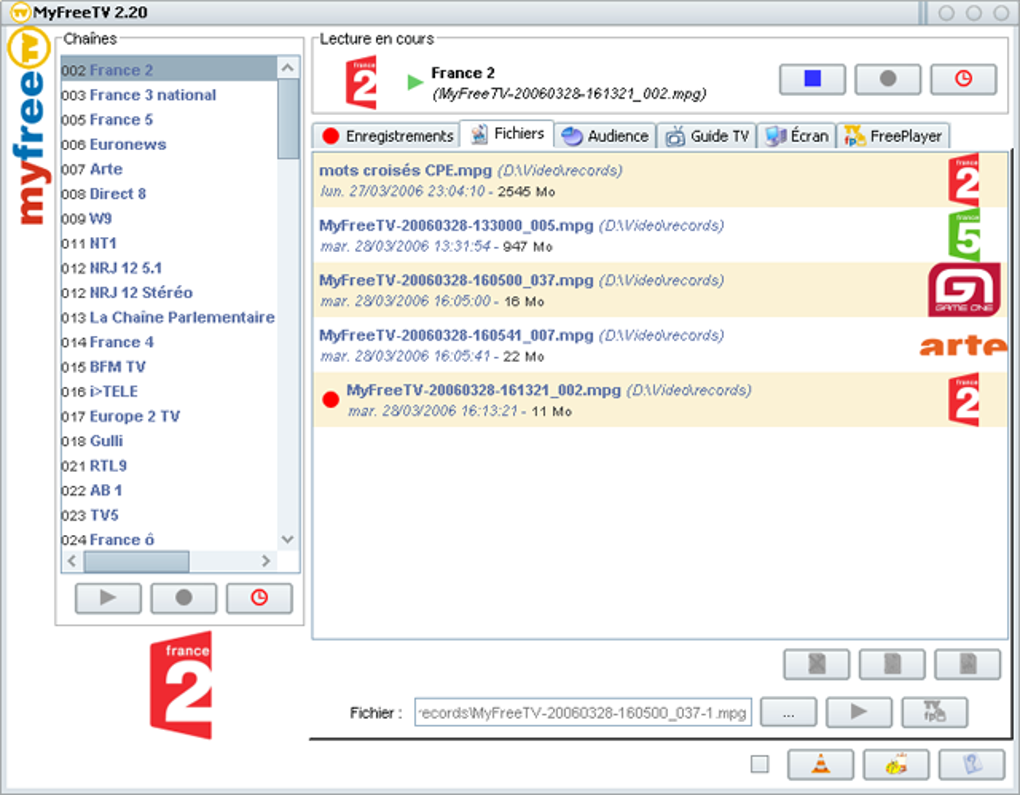Select channel 013 La Chaîne Parlementaire
The height and width of the screenshot is (795, 1020).
[x=169, y=317]
